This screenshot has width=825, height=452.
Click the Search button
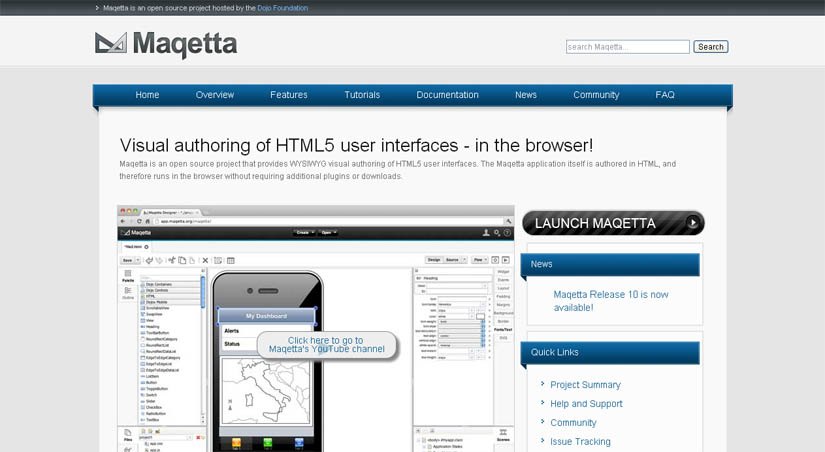pyautogui.click(x=710, y=47)
